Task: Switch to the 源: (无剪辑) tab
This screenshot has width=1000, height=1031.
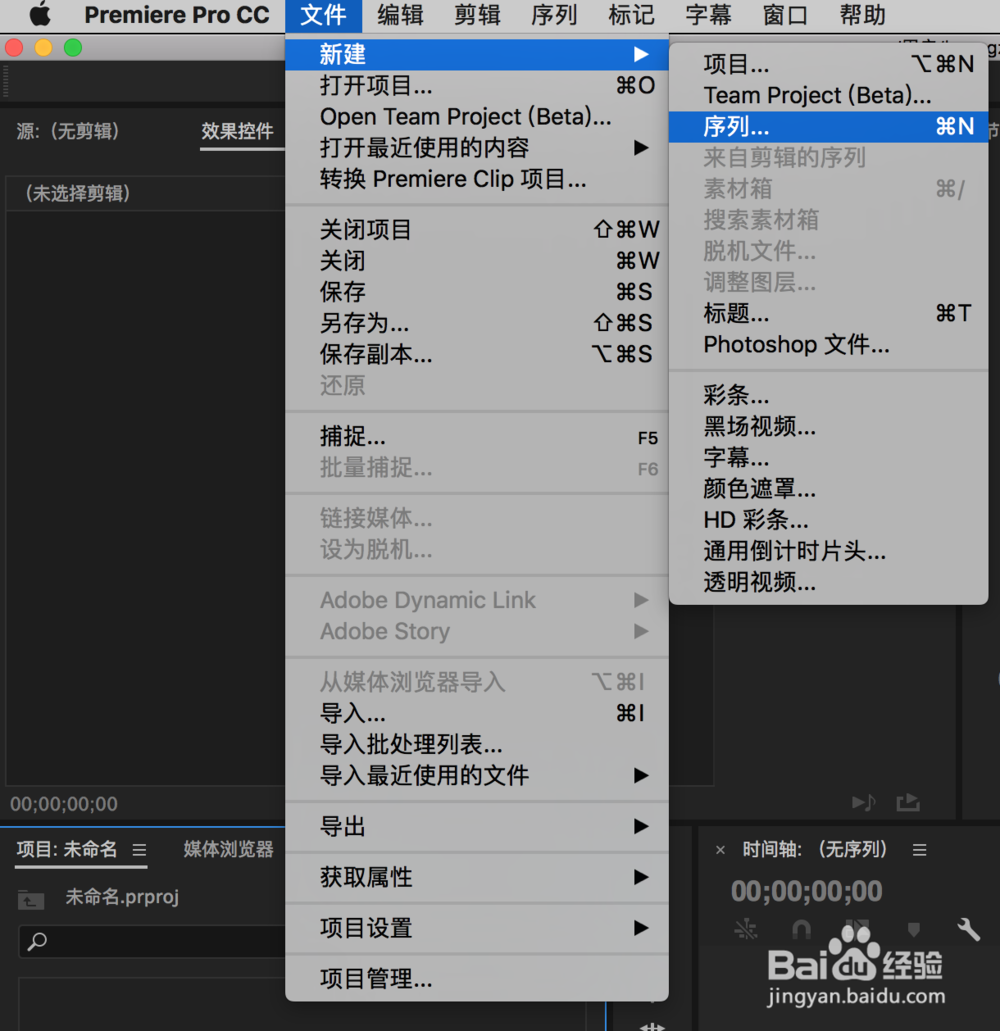Action: [68, 132]
